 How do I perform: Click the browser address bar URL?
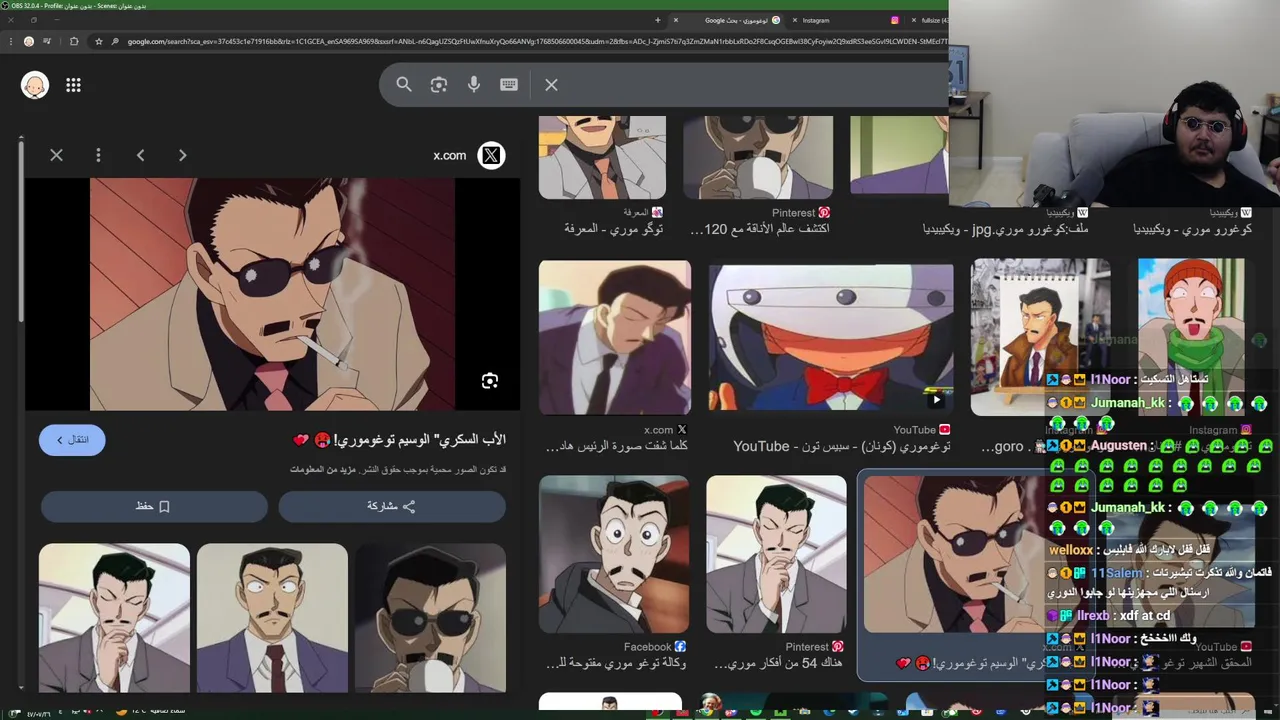535,42
